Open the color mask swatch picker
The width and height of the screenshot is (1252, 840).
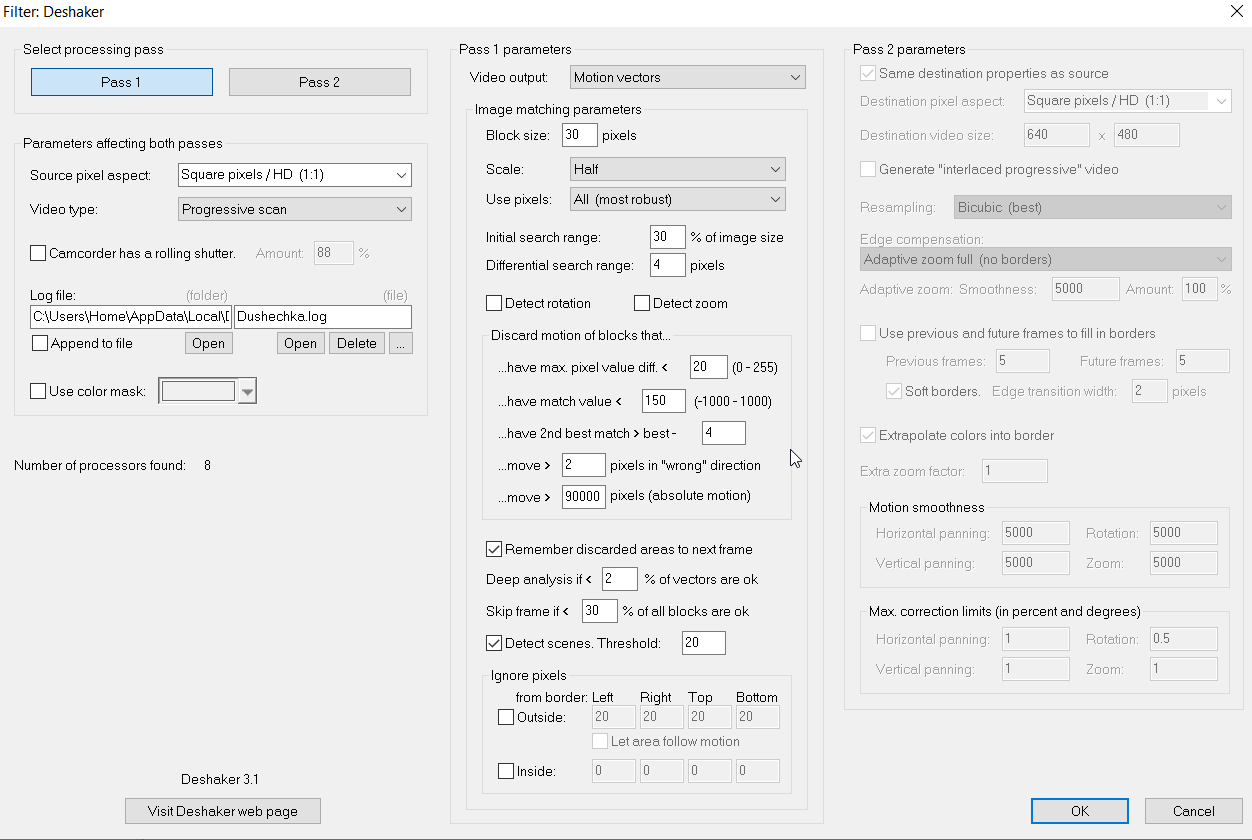pos(209,391)
